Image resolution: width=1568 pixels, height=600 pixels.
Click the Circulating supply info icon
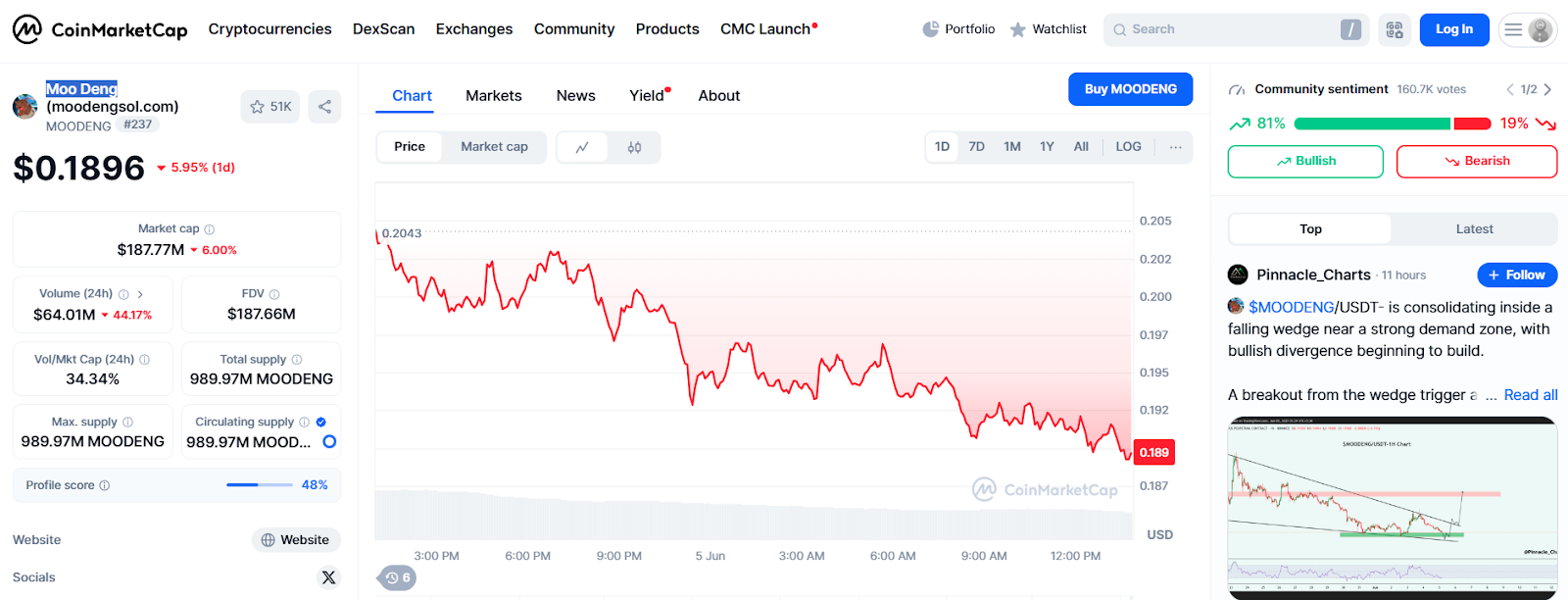tap(304, 423)
